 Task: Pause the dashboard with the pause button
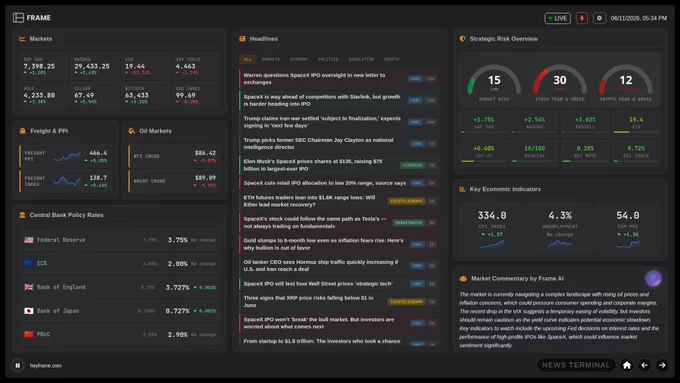point(17,365)
